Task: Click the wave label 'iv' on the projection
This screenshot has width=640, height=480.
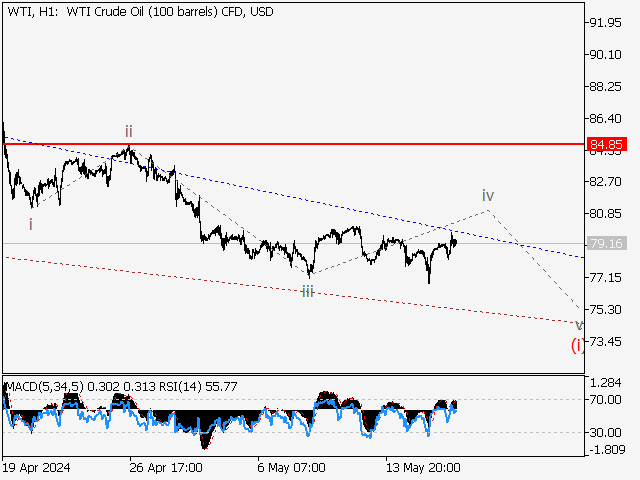Action: pos(488,196)
